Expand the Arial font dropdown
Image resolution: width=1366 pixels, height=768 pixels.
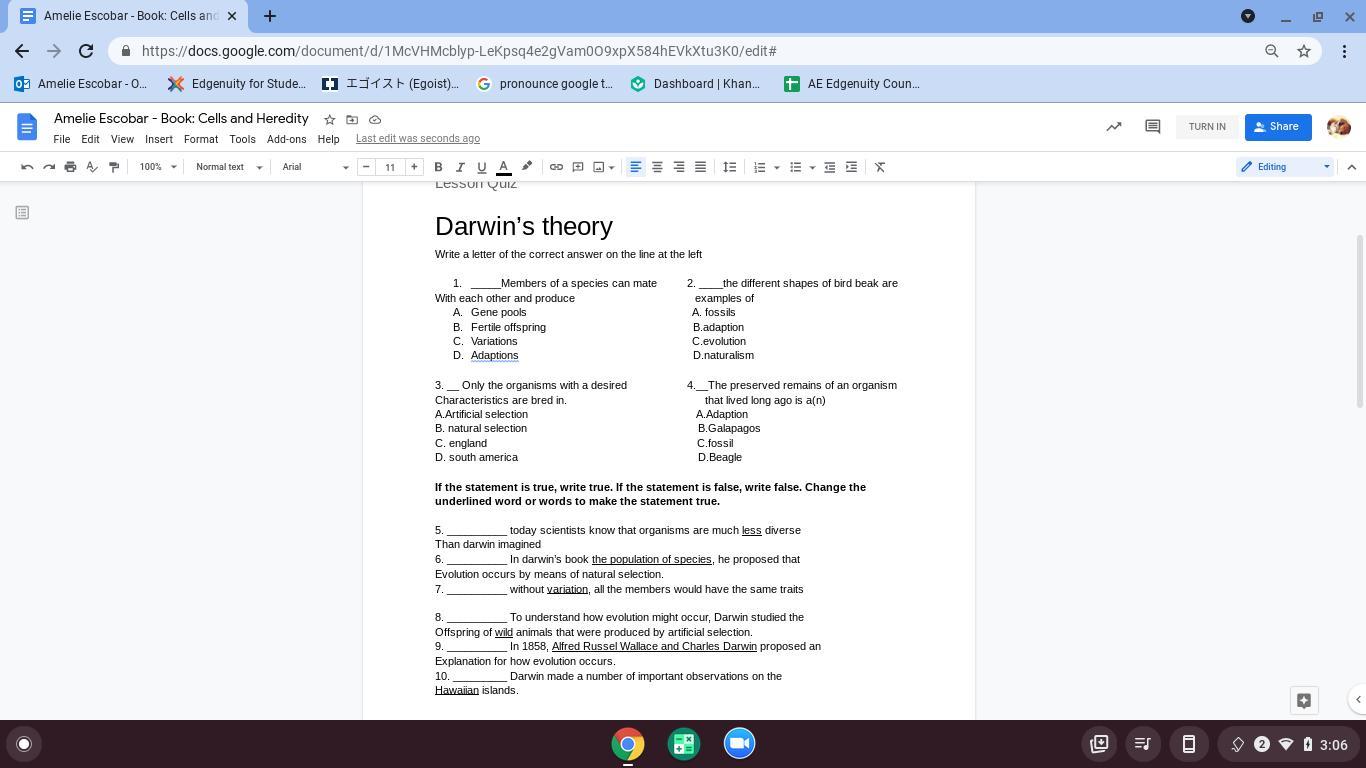point(314,167)
